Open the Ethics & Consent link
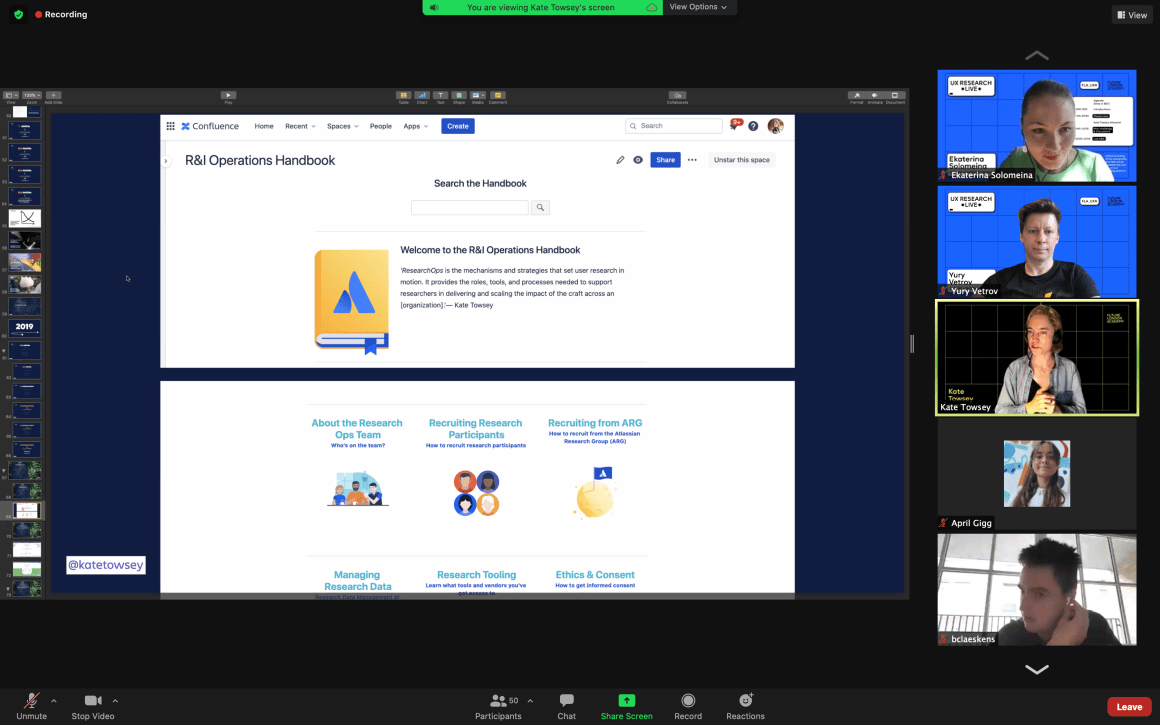The height and width of the screenshot is (725, 1160). [x=595, y=575]
